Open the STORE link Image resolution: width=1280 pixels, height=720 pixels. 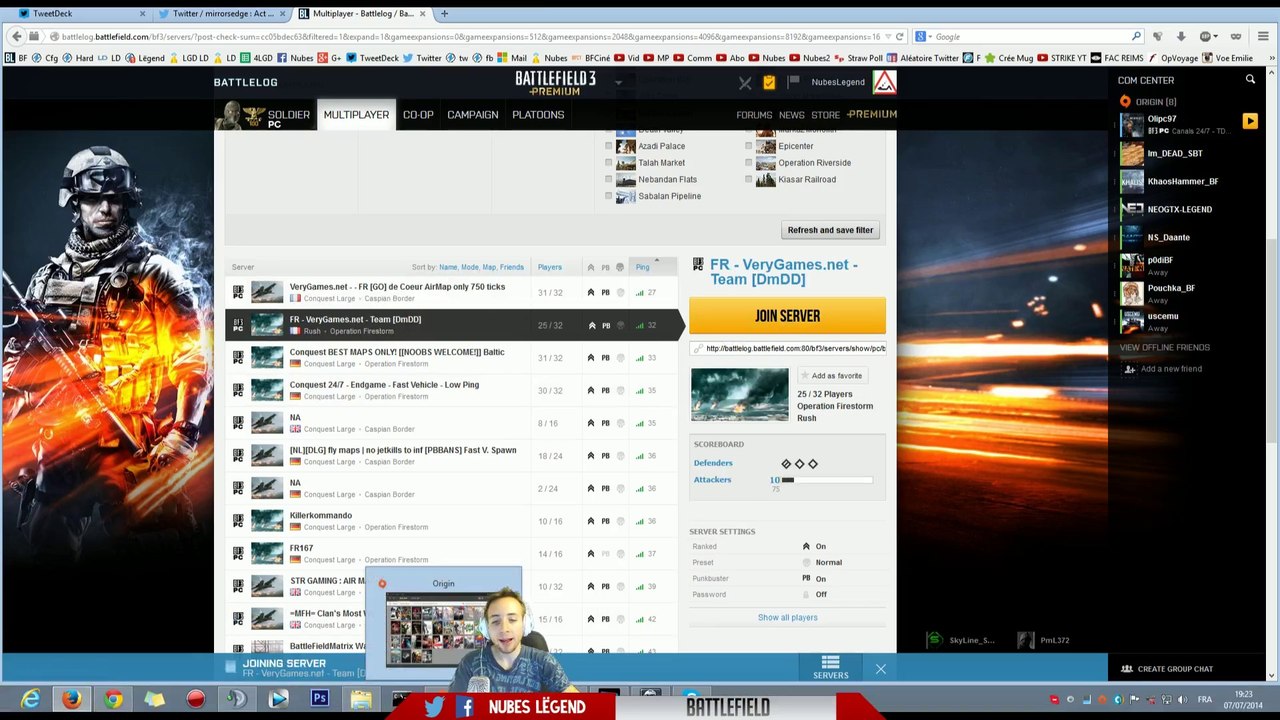(825, 115)
